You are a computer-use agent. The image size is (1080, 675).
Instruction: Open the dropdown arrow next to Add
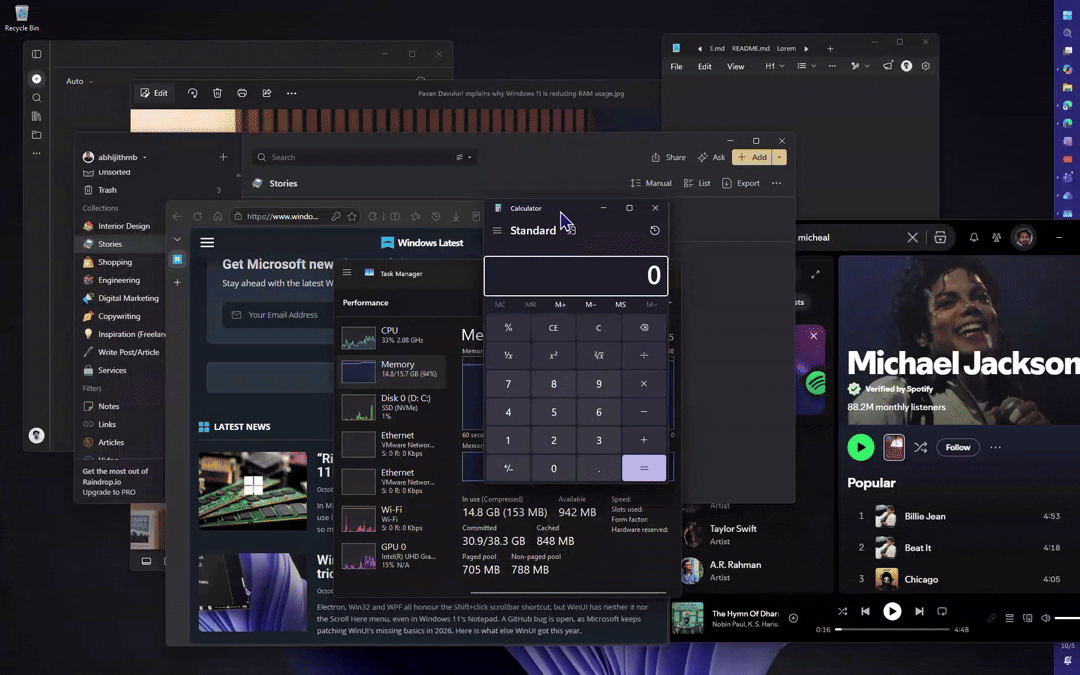pos(779,157)
